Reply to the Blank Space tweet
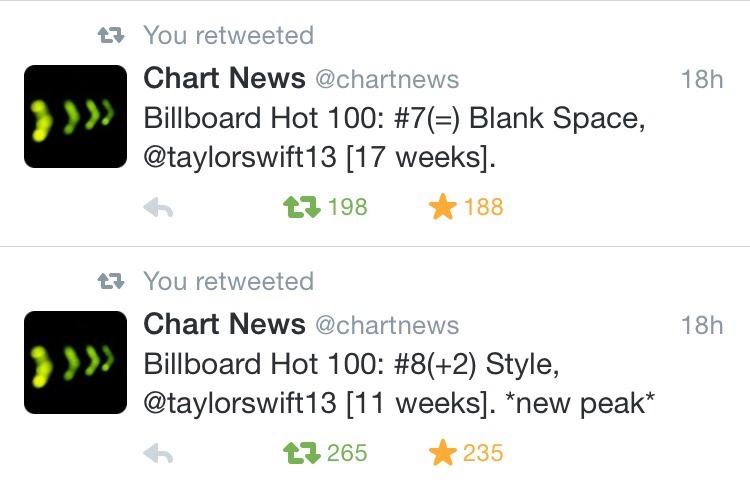The width and height of the screenshot is (750, 488). coord(158,208)
